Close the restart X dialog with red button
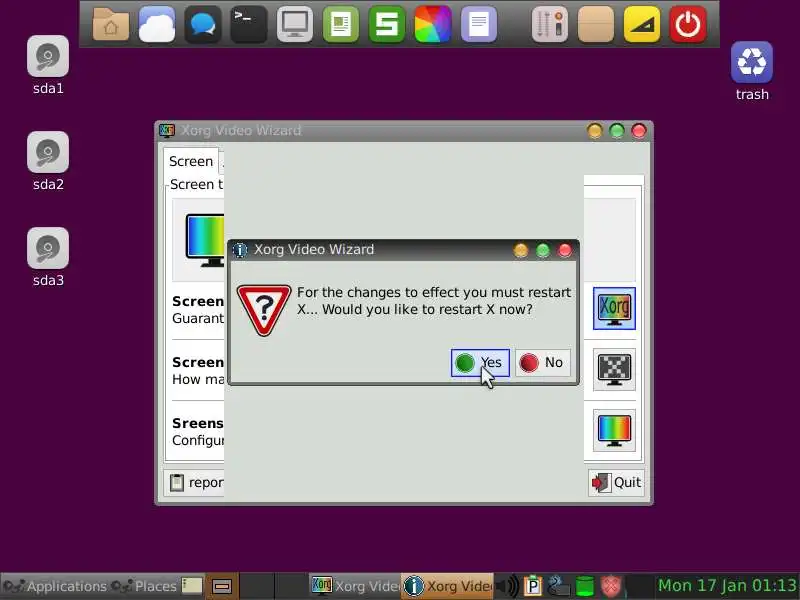Image resolution: width=800 pixels, height=600 pixels. [565, 250]
